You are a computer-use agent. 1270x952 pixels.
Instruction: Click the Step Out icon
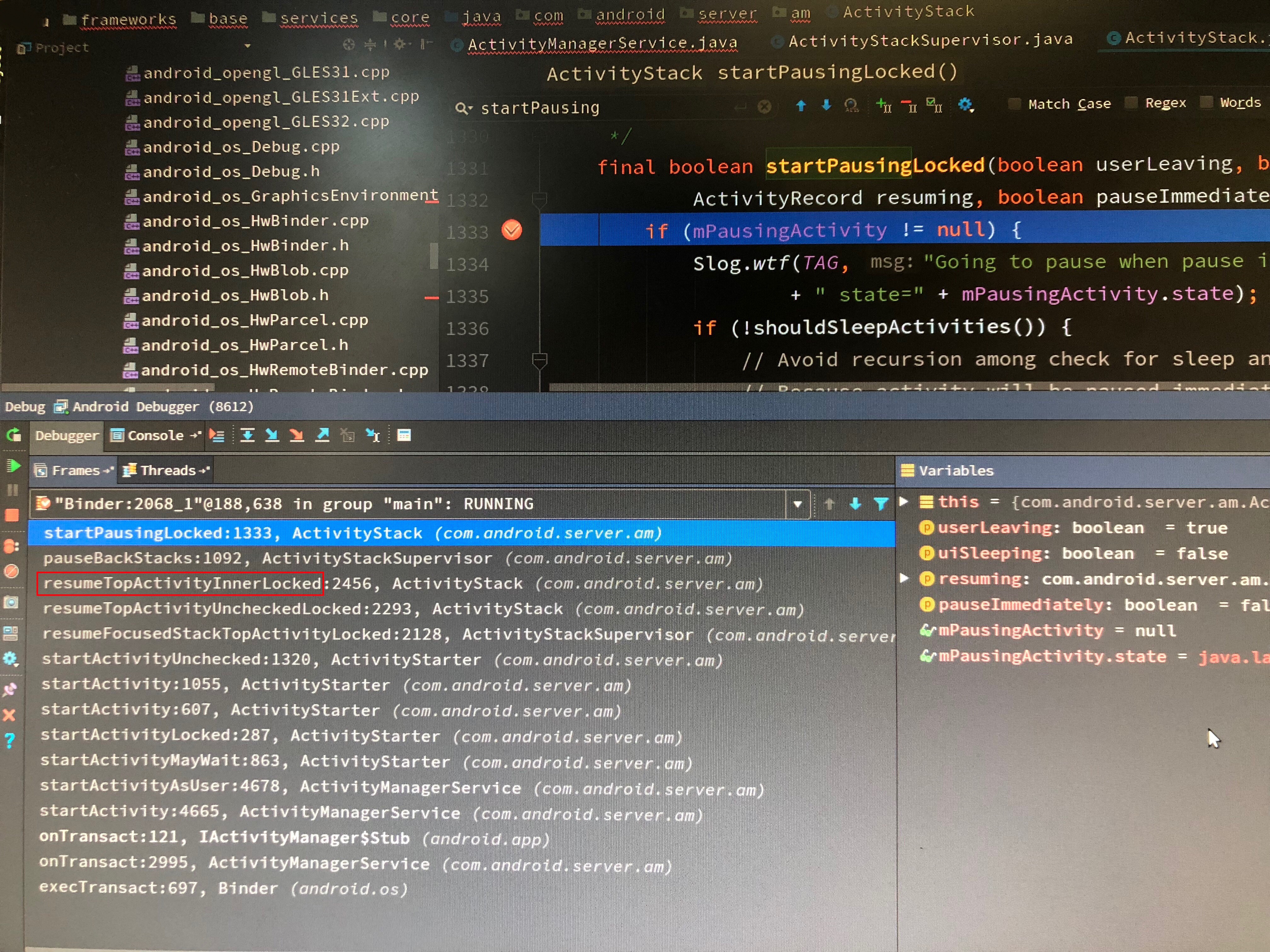(x=323, y=435)
